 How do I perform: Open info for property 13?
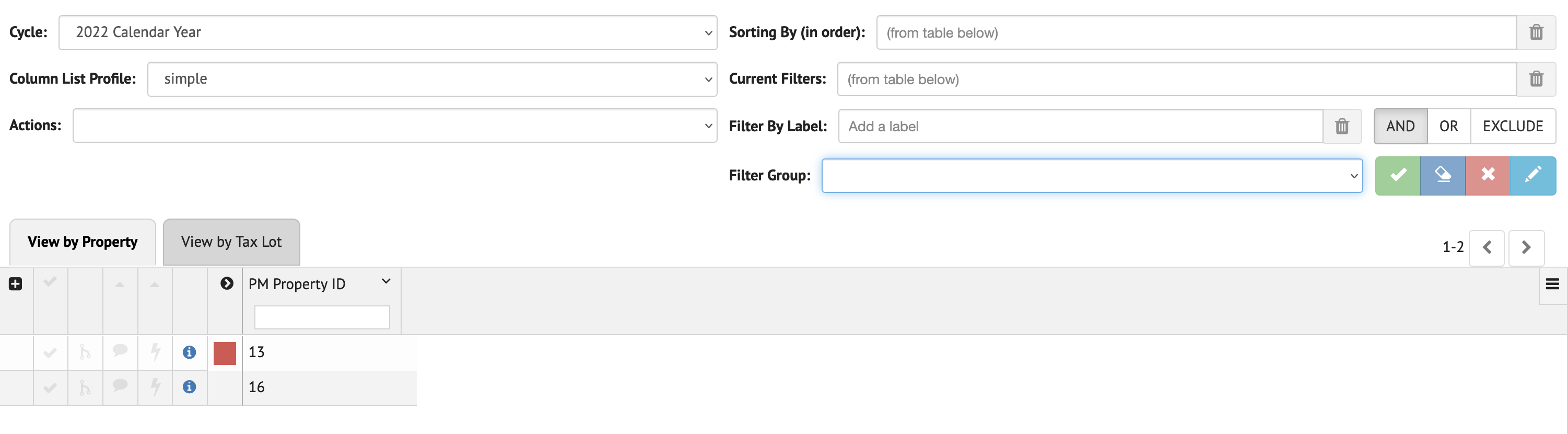coord(189,352)
